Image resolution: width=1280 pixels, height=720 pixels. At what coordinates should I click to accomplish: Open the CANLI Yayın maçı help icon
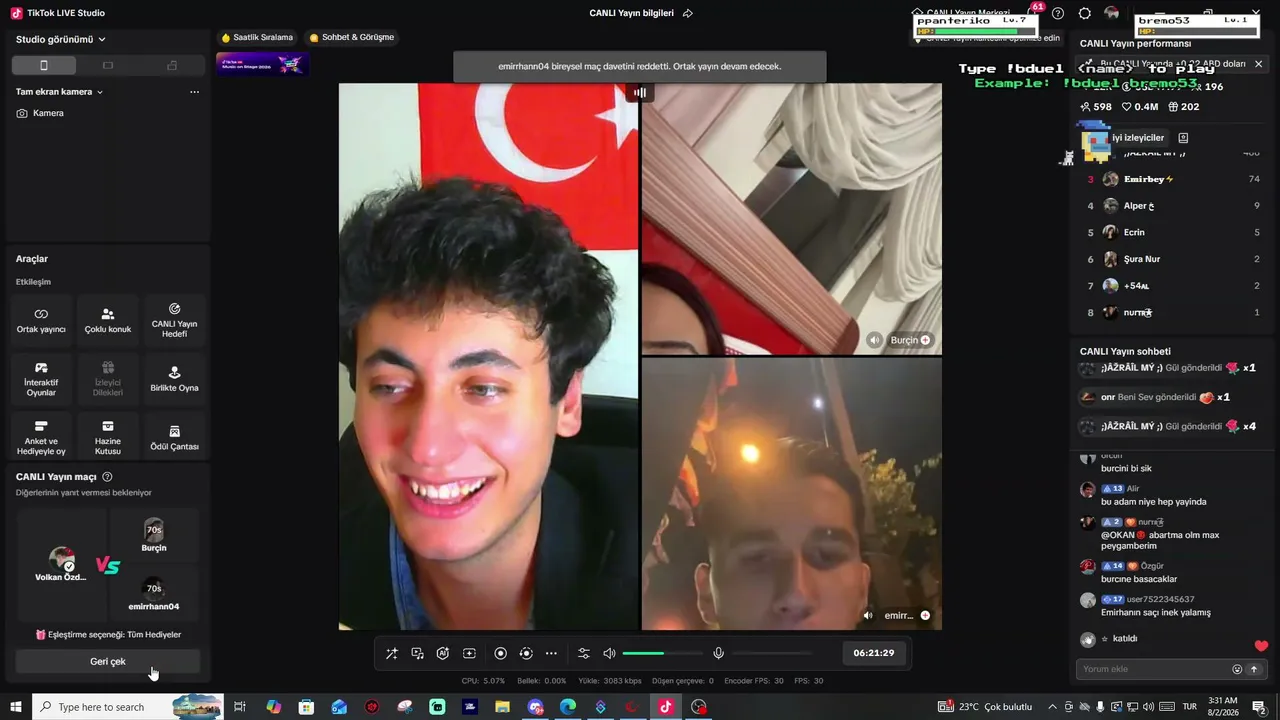pos(107,477)
